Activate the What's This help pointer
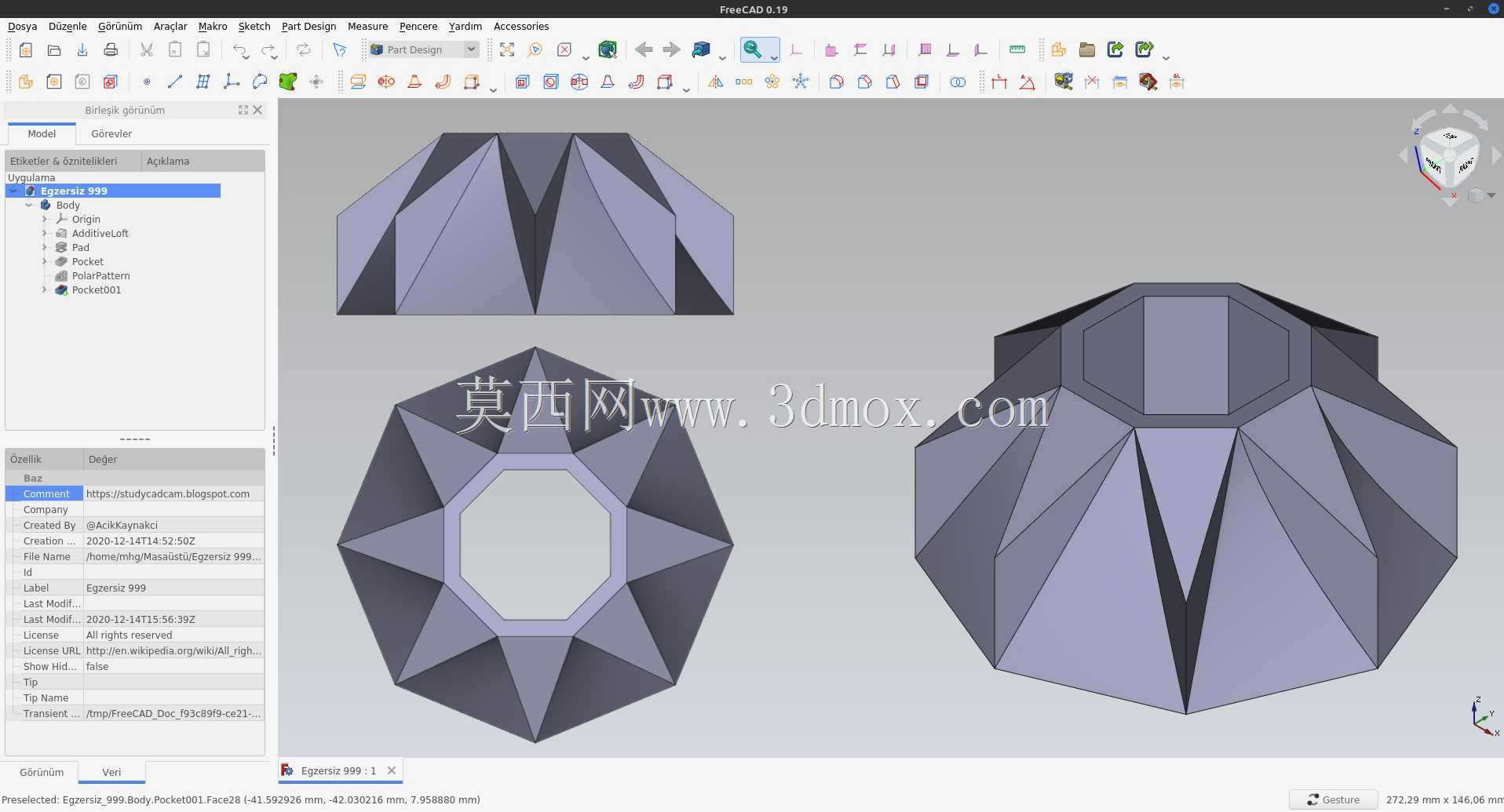 coord(339,50)
